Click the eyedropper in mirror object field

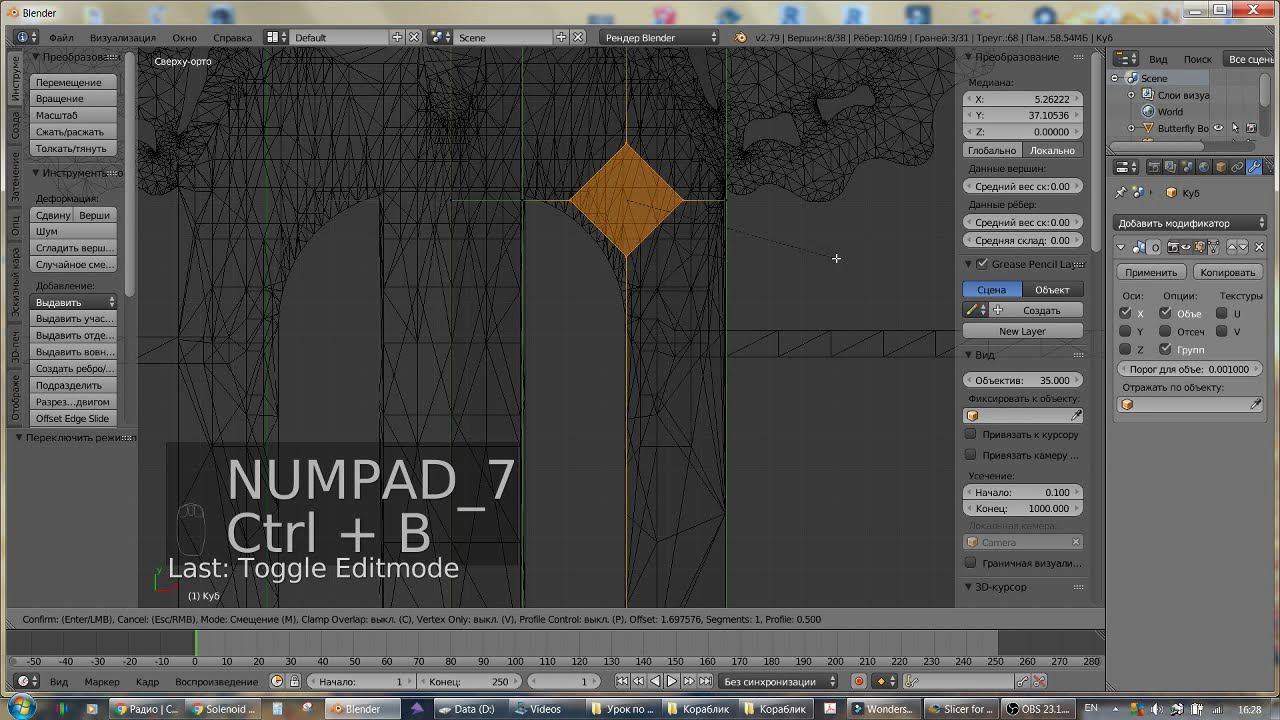pos(1256,405)
